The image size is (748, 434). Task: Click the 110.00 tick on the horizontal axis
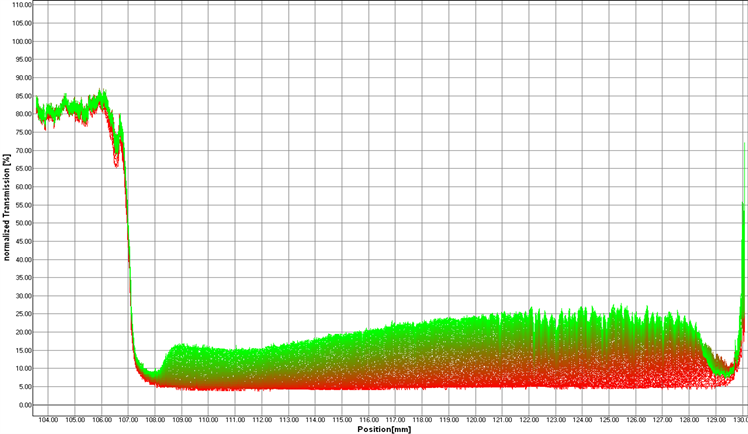pyautogui.click(x=208, y=419)
